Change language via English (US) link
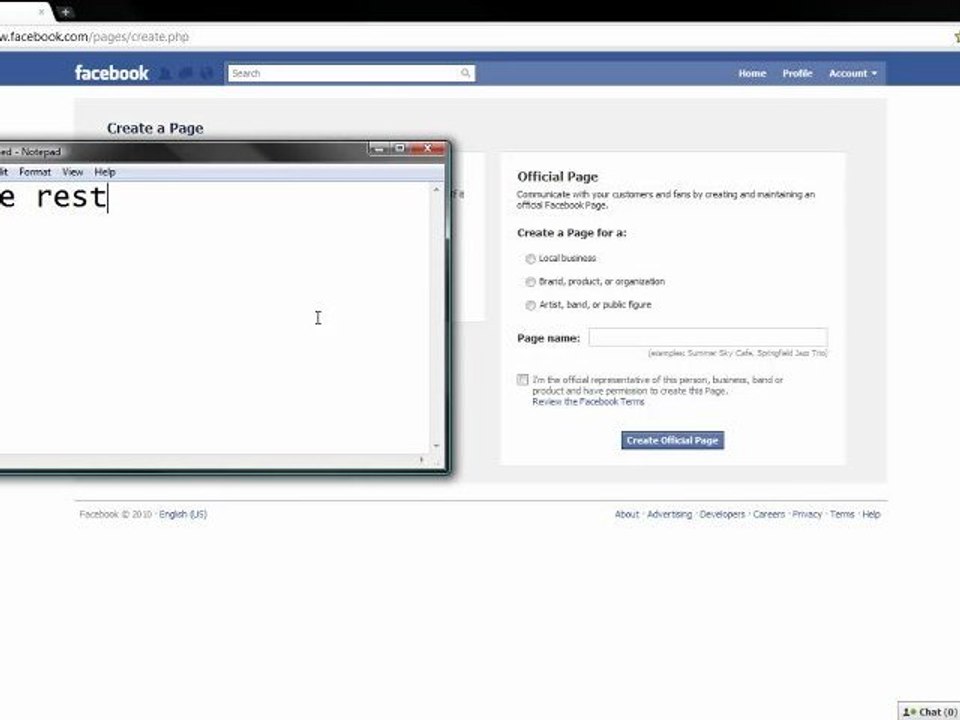 coord(182,514)
